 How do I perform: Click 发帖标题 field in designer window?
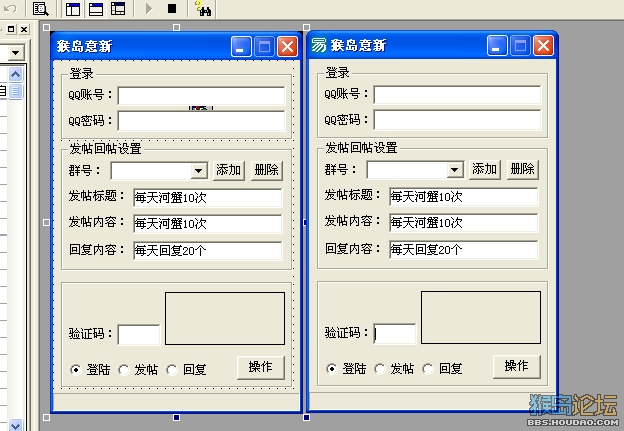click(x=208, y=198)
